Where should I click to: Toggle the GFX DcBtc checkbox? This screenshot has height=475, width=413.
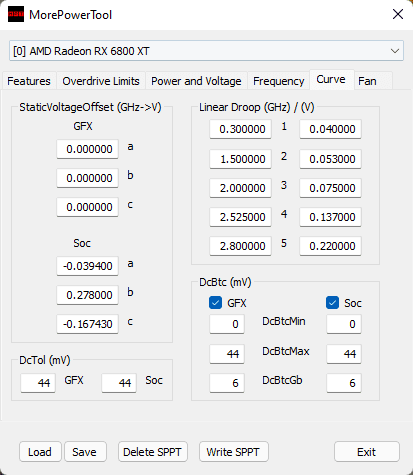tap(215, 303)
